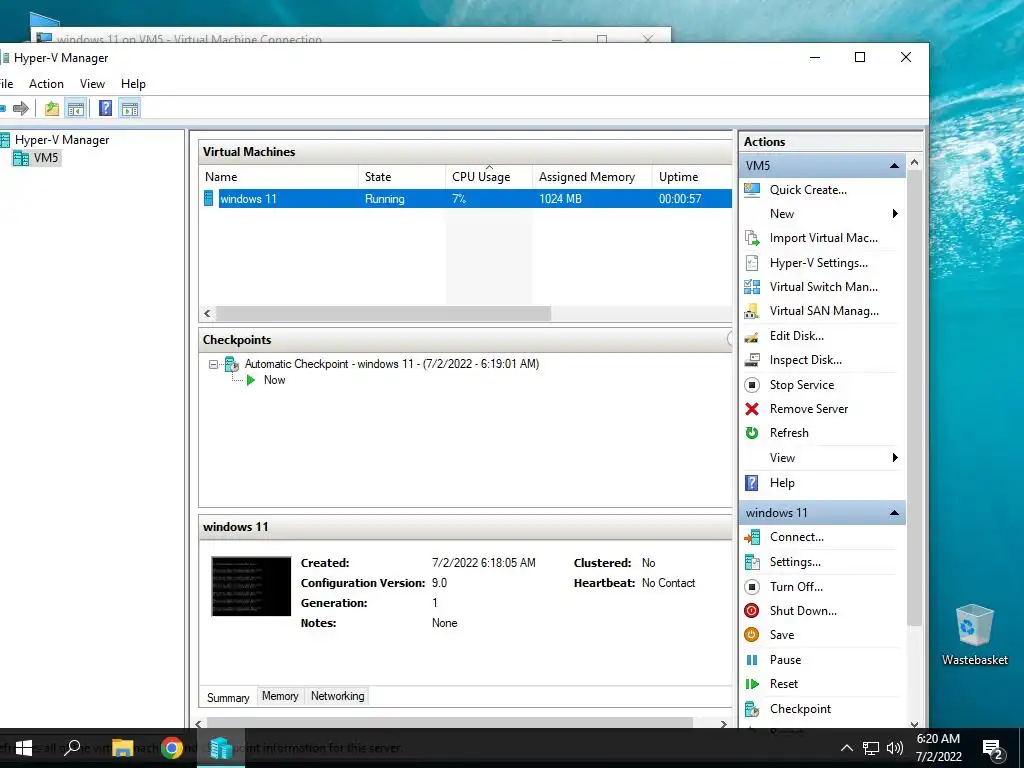This screenshot has height=768, width=1024.
Task: Click Shut Down action
Action: pyautogui.click(x=803, y=611)
